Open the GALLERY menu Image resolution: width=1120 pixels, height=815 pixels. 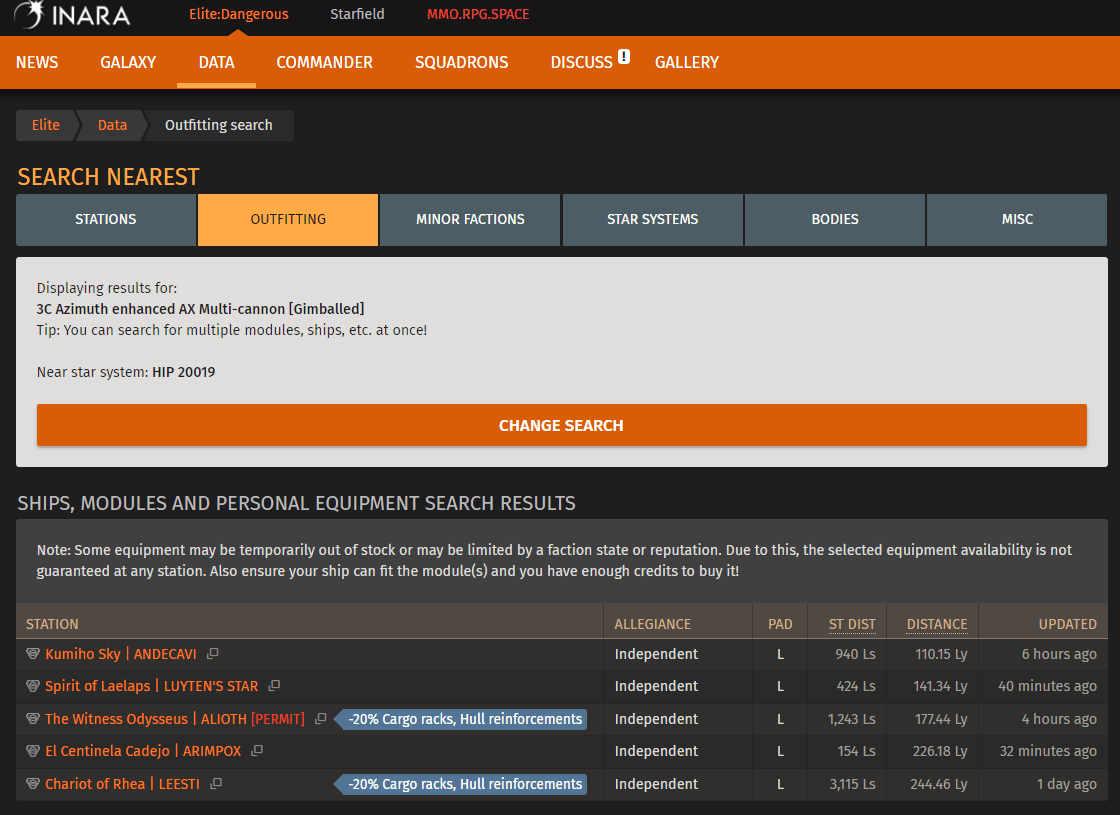click(686, 62)
